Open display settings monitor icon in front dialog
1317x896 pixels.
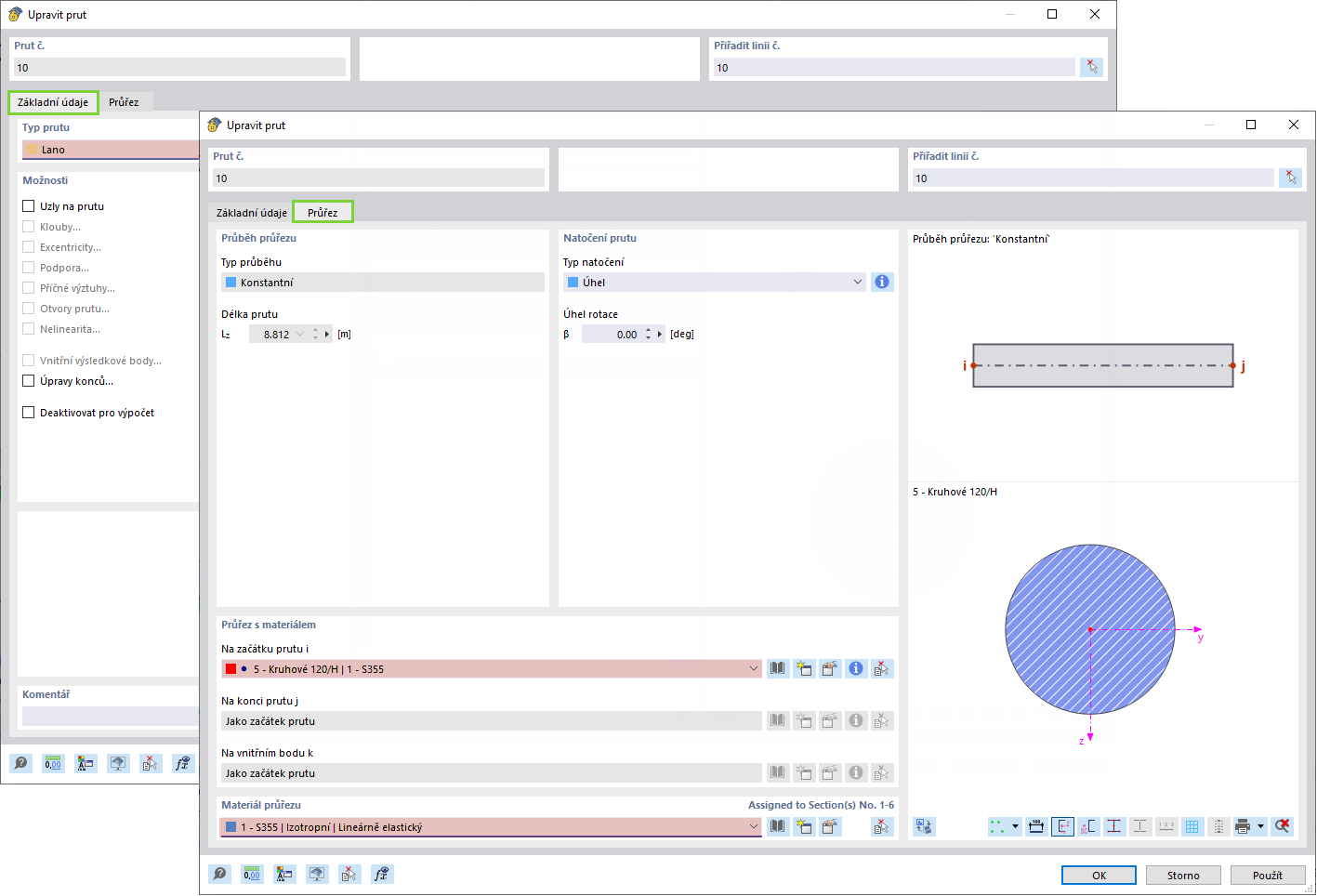(317, 874)
